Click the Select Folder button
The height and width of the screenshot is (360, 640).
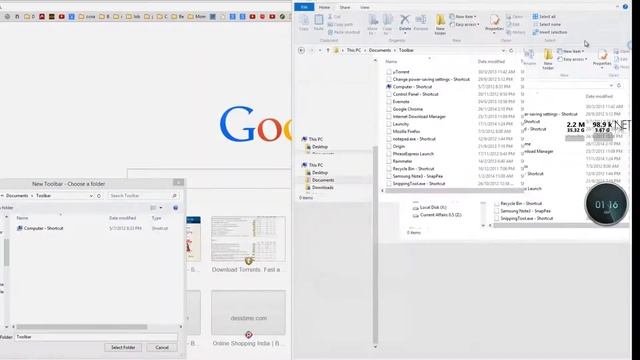tap(123, 347)
